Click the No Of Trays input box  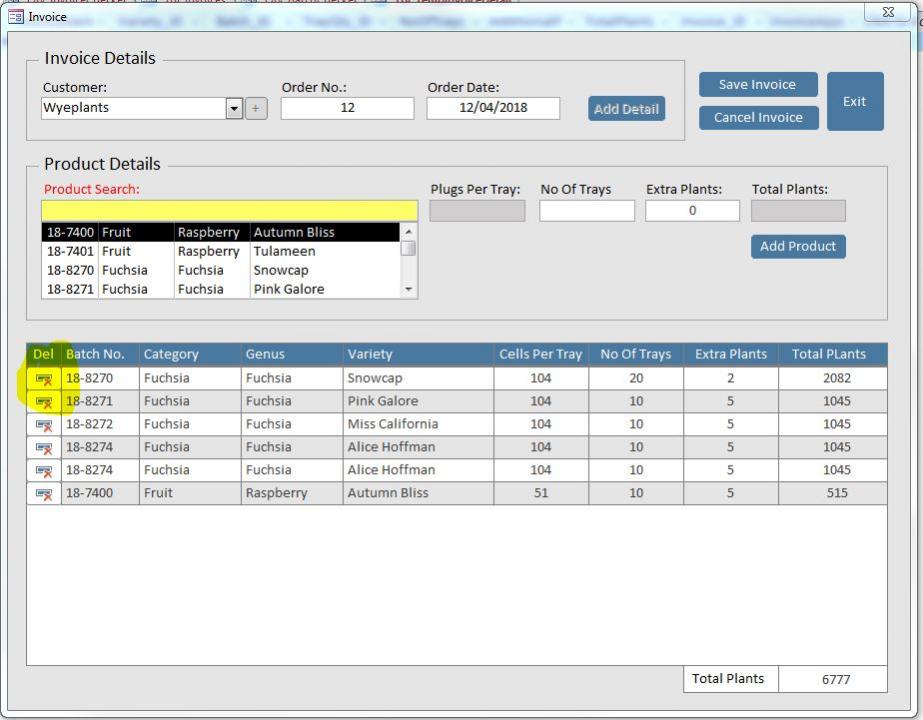click(586, 211)
